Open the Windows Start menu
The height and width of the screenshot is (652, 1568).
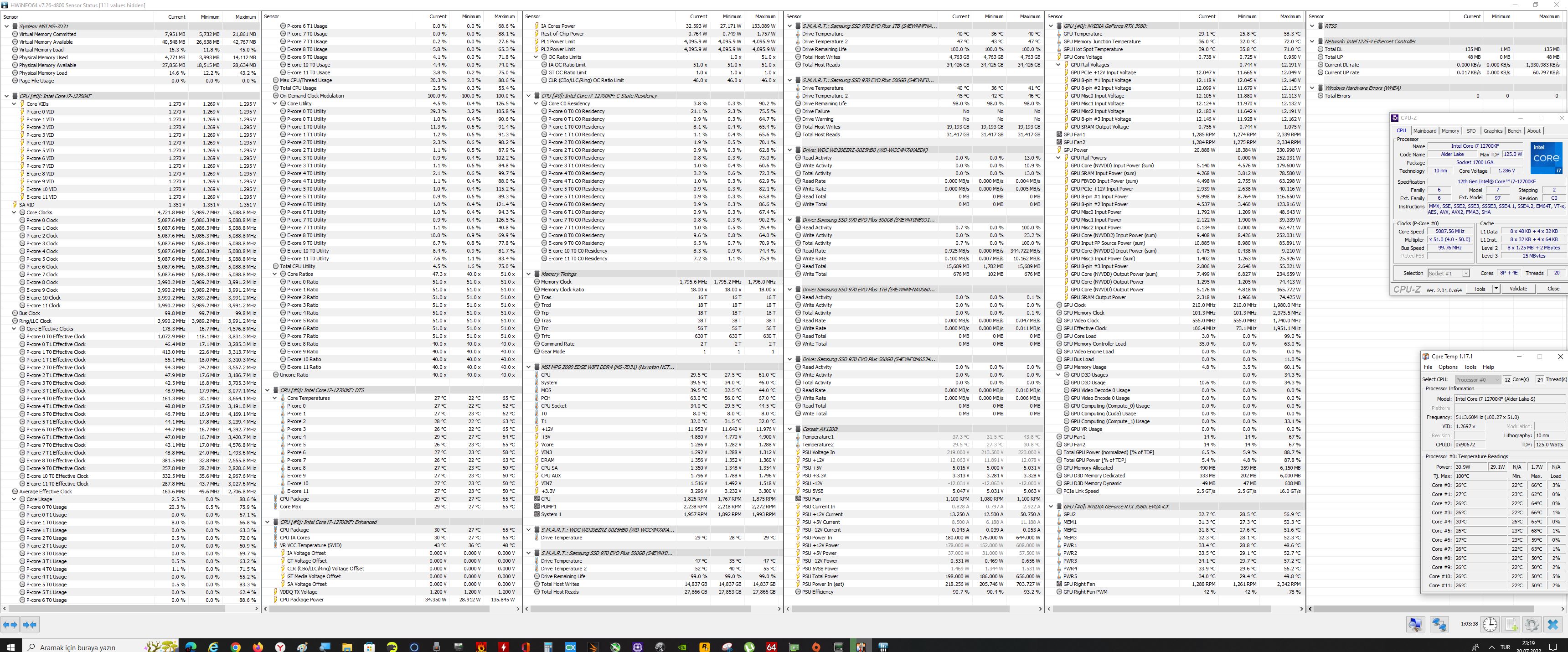10,647
